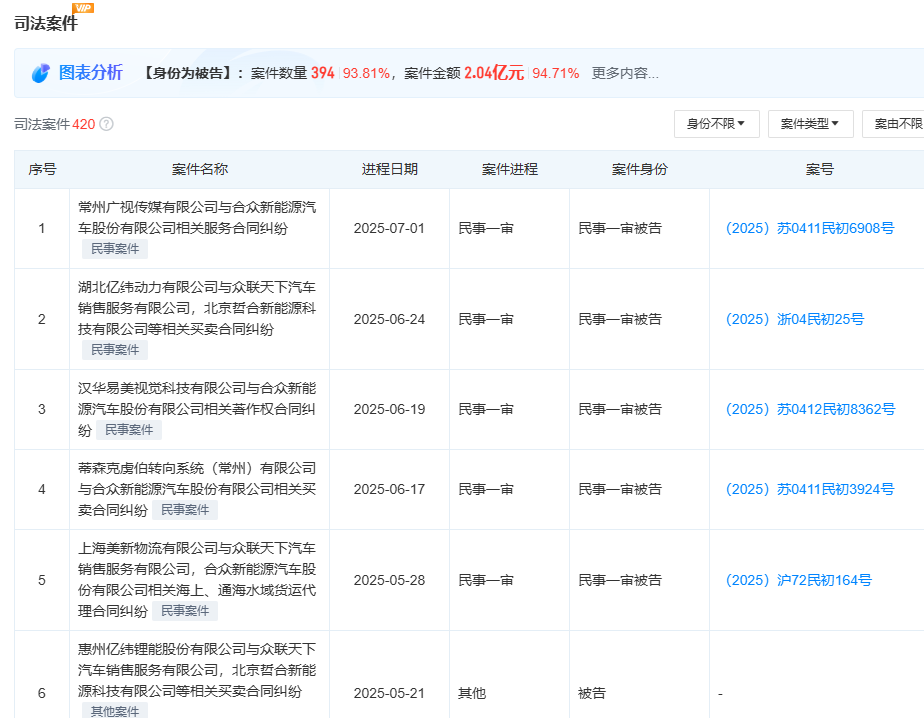Click the 进程日期 column header

(x=390, y=169)
